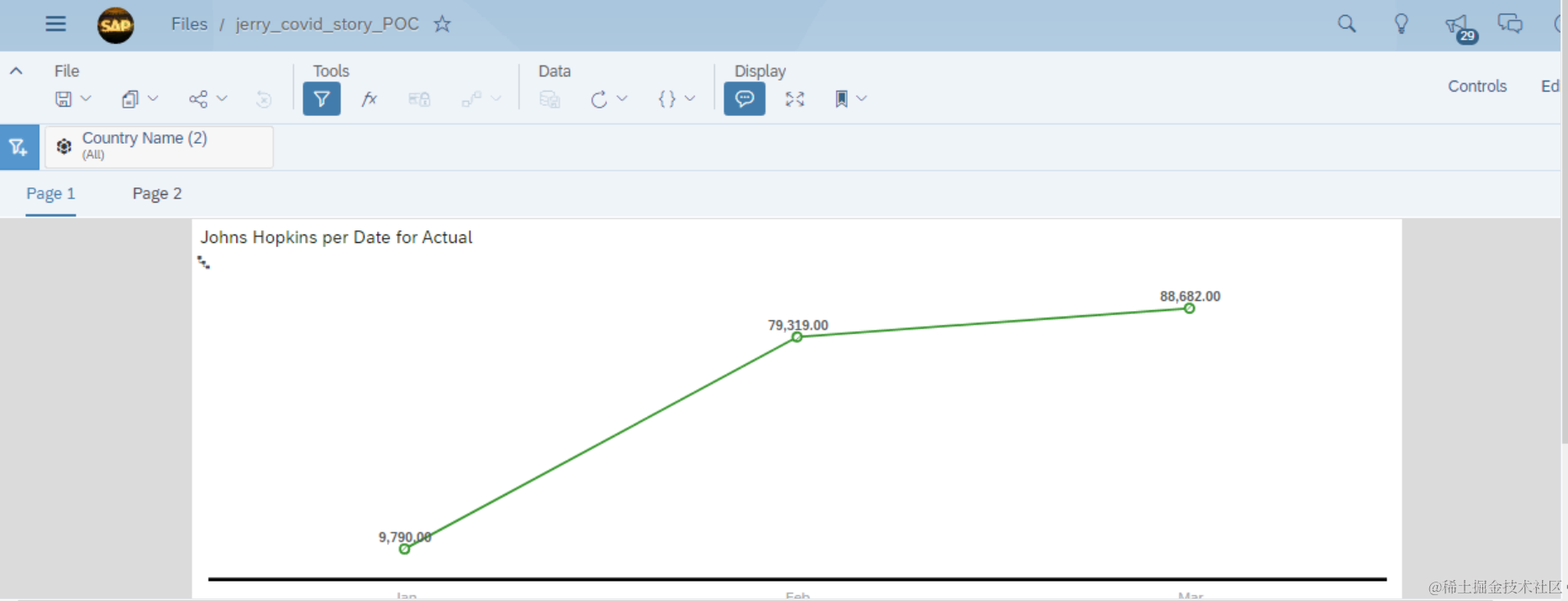Open the main hamburger menu
The image size is (1568, 601).
point(55,24)
